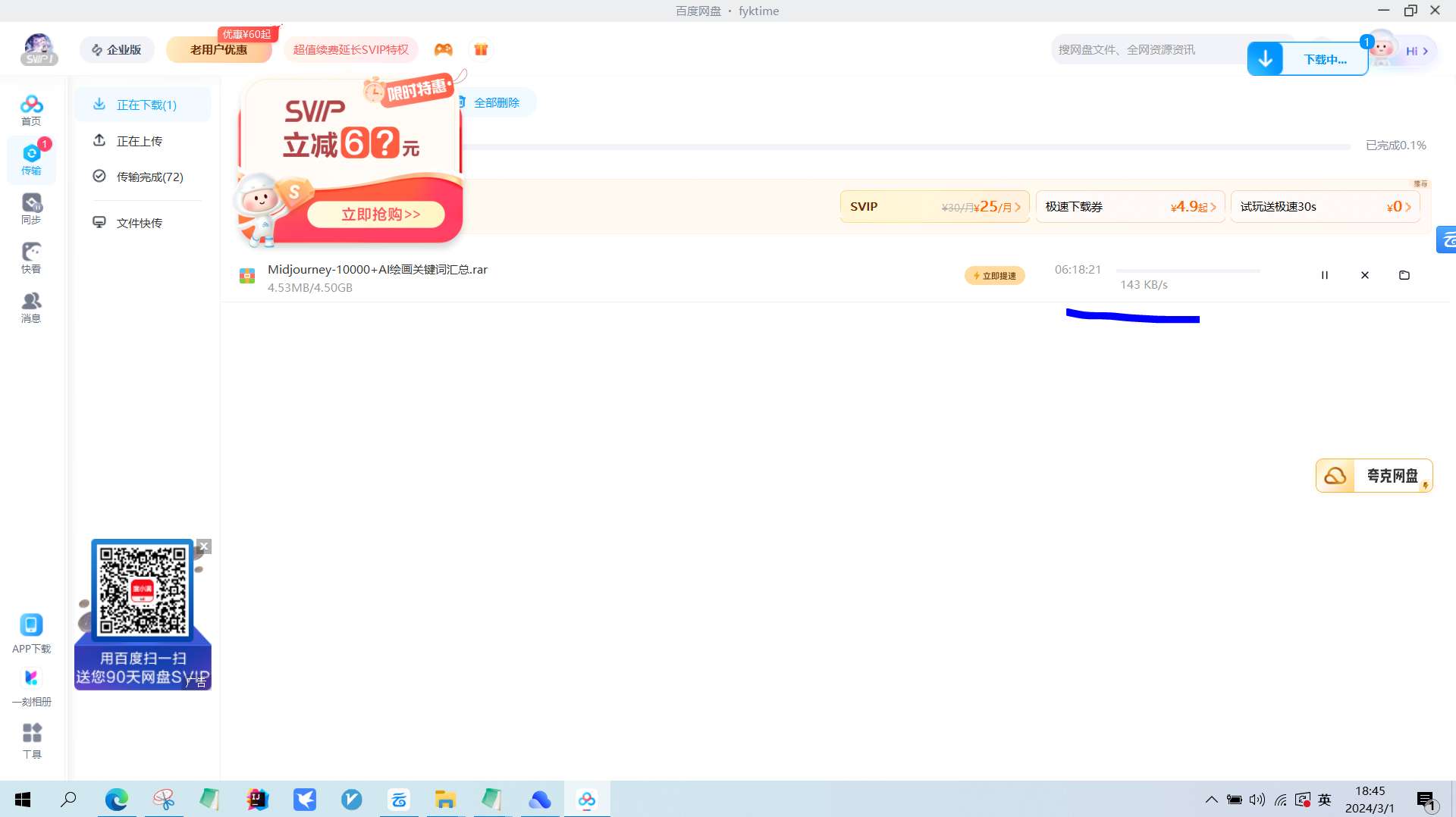
Task: Open taskbar search magnifier
Action: click(69, 799)
